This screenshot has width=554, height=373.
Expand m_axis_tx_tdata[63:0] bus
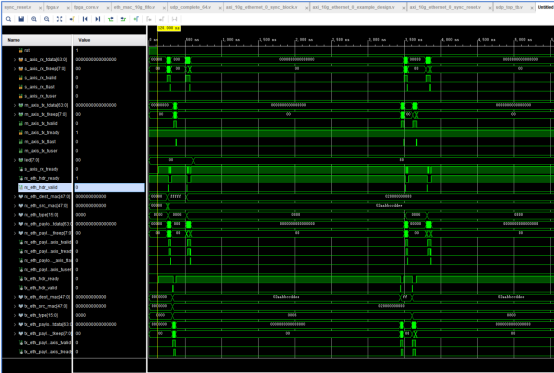(x=15, y=105)
